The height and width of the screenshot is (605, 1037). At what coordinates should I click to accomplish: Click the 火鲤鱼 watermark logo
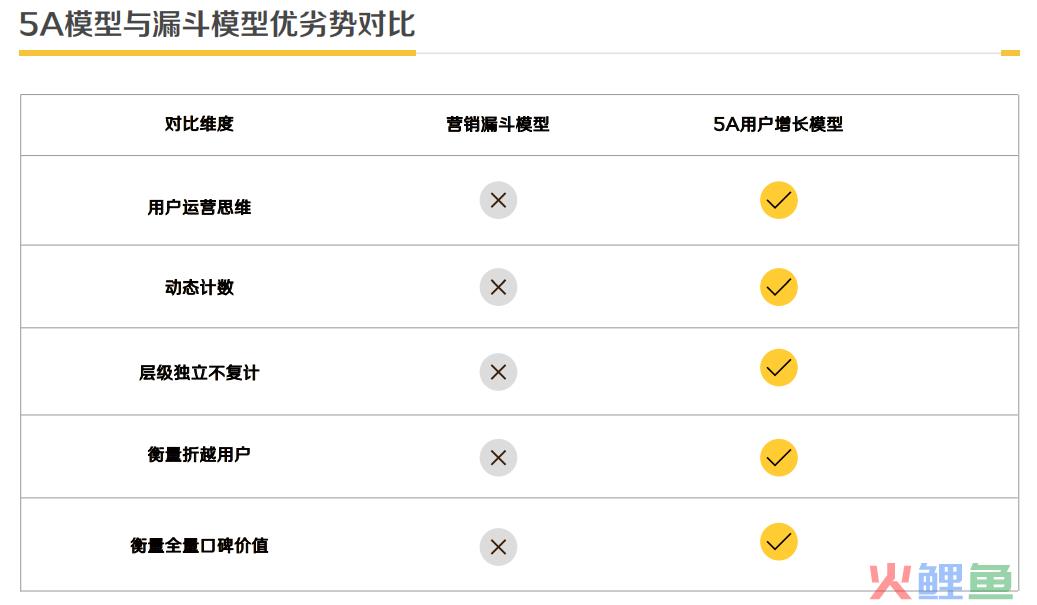942,582
